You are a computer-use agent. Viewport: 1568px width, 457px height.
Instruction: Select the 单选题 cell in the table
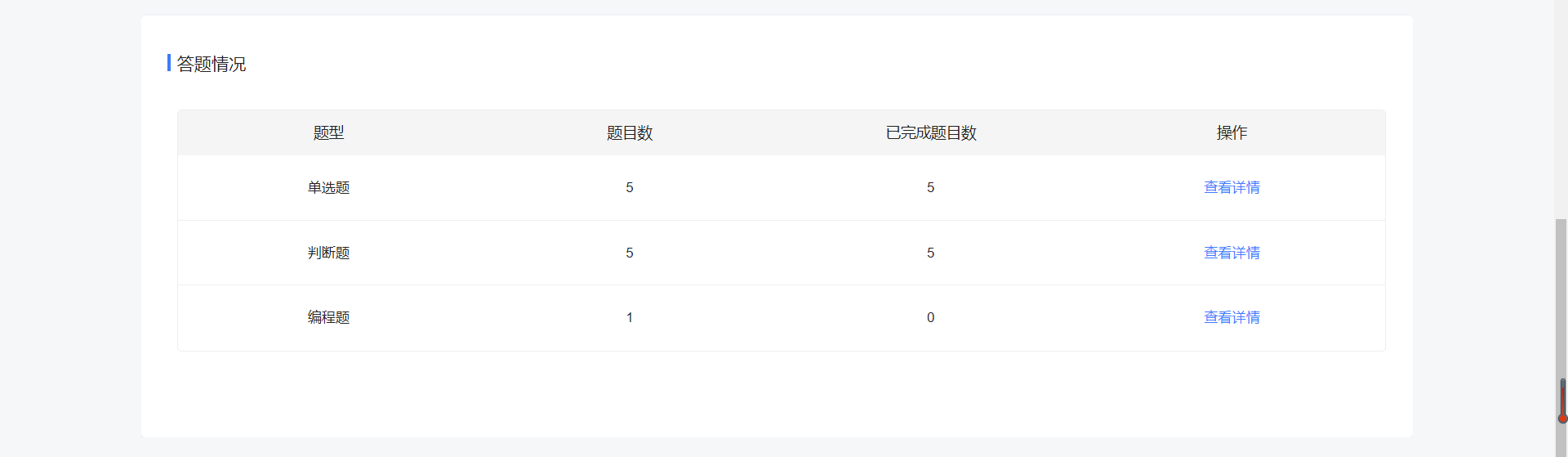pos(328,187)
